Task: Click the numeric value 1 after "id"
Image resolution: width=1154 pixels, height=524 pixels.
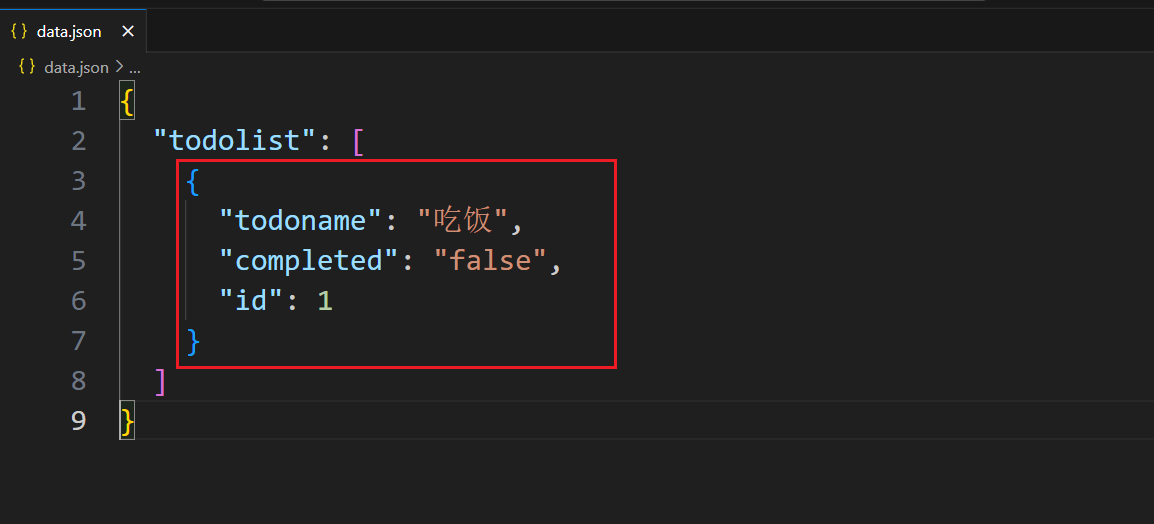Action: click(x=325, y=300)
